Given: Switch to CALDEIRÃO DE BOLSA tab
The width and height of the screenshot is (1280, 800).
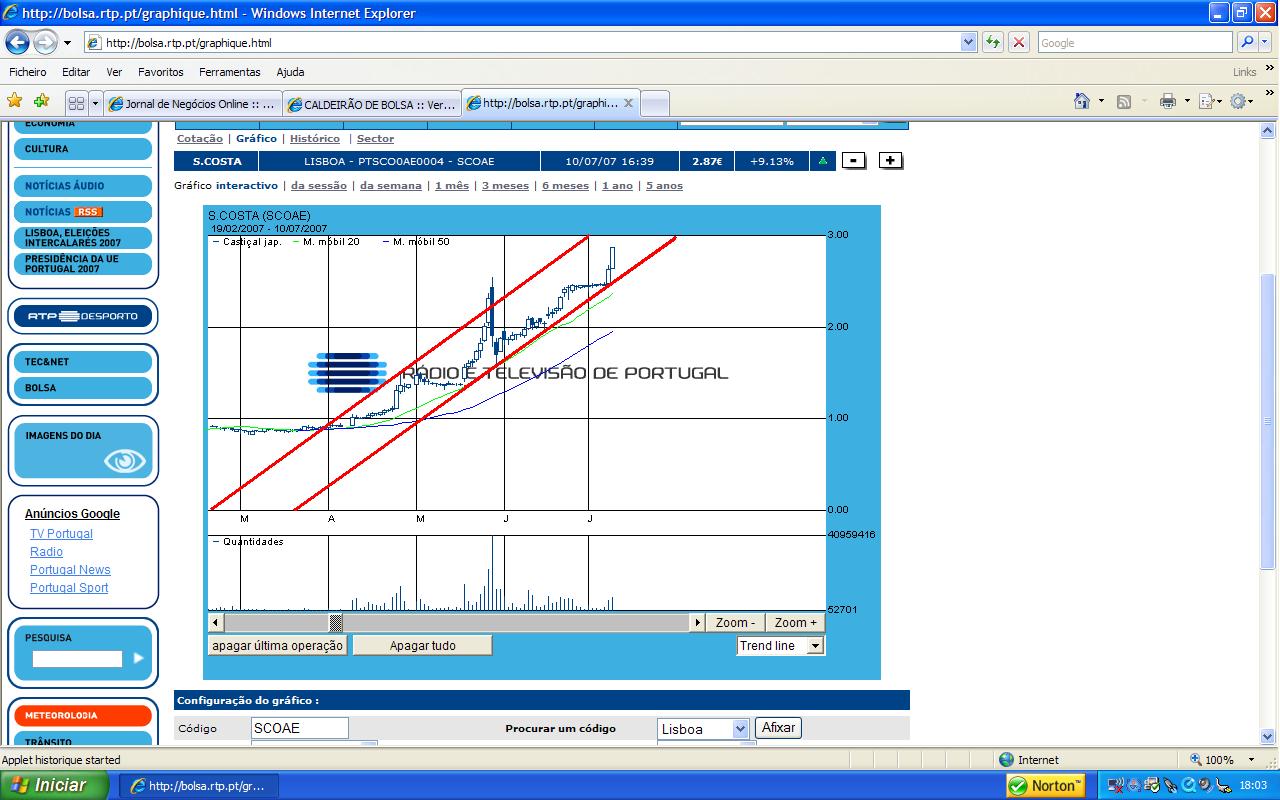Looking at the screenshot, I should [x=371, y=104].
